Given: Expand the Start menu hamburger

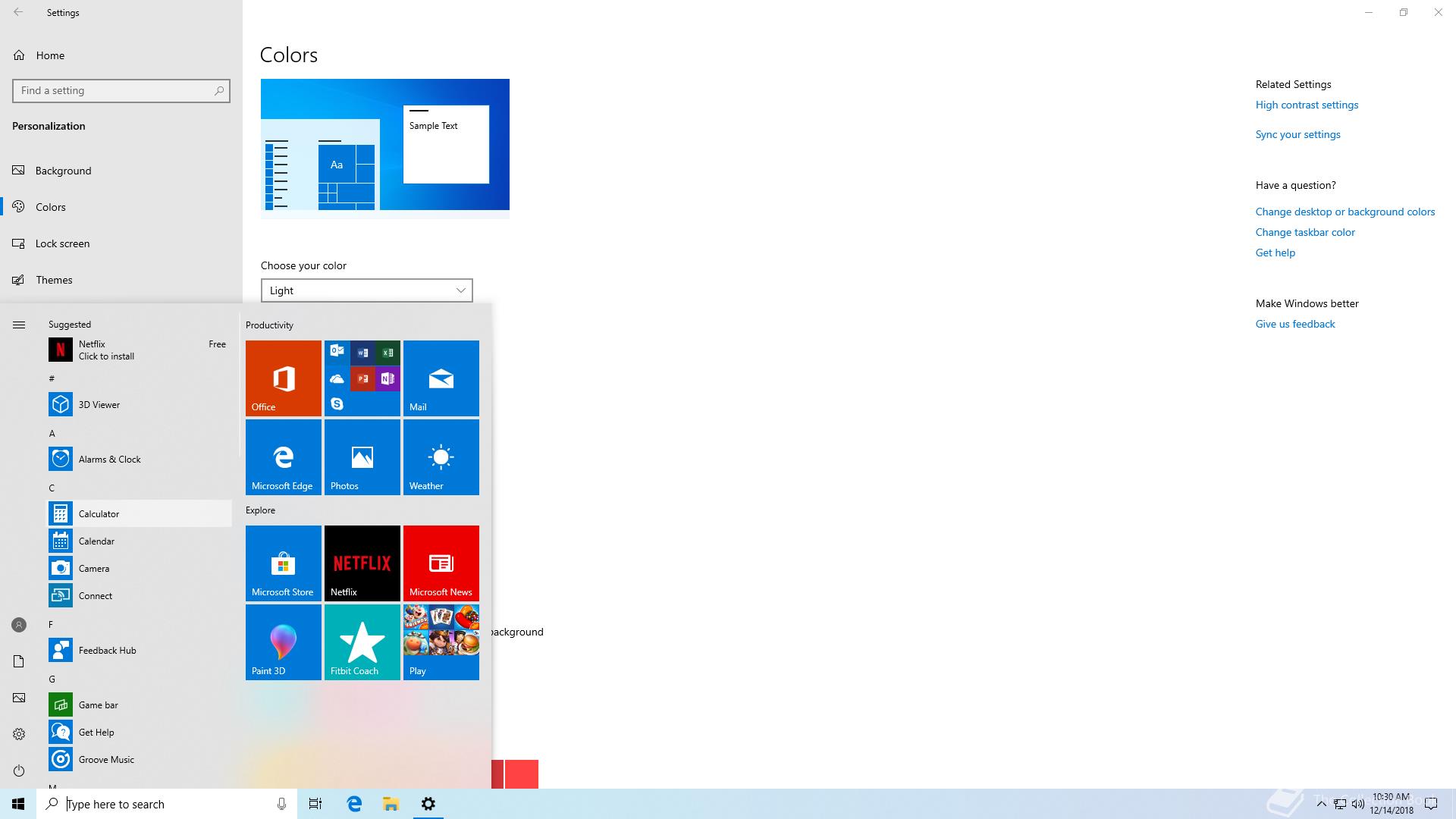Looking at the screenshot, I should pos(19,325).
